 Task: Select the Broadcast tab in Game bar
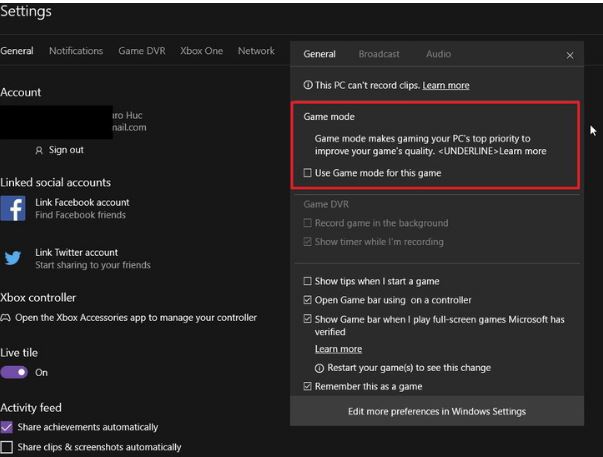(x=379, y=54)
